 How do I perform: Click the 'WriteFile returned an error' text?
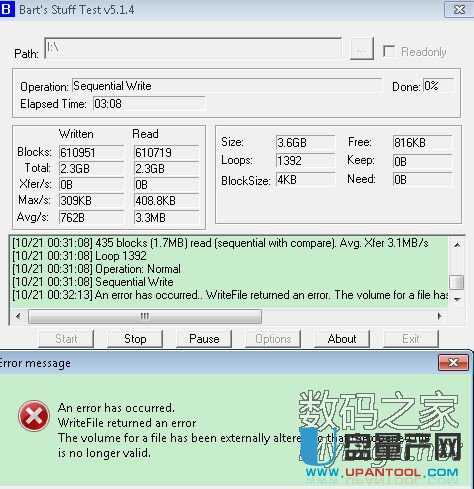127,423
